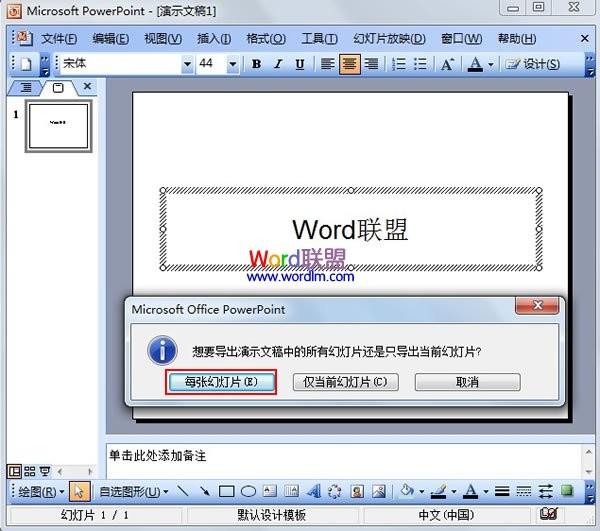Image resolution: width=600 pixels, height=531 pixels.
Task: Switch to the Outline tab in left pane
Action: [x=25, y=88]
